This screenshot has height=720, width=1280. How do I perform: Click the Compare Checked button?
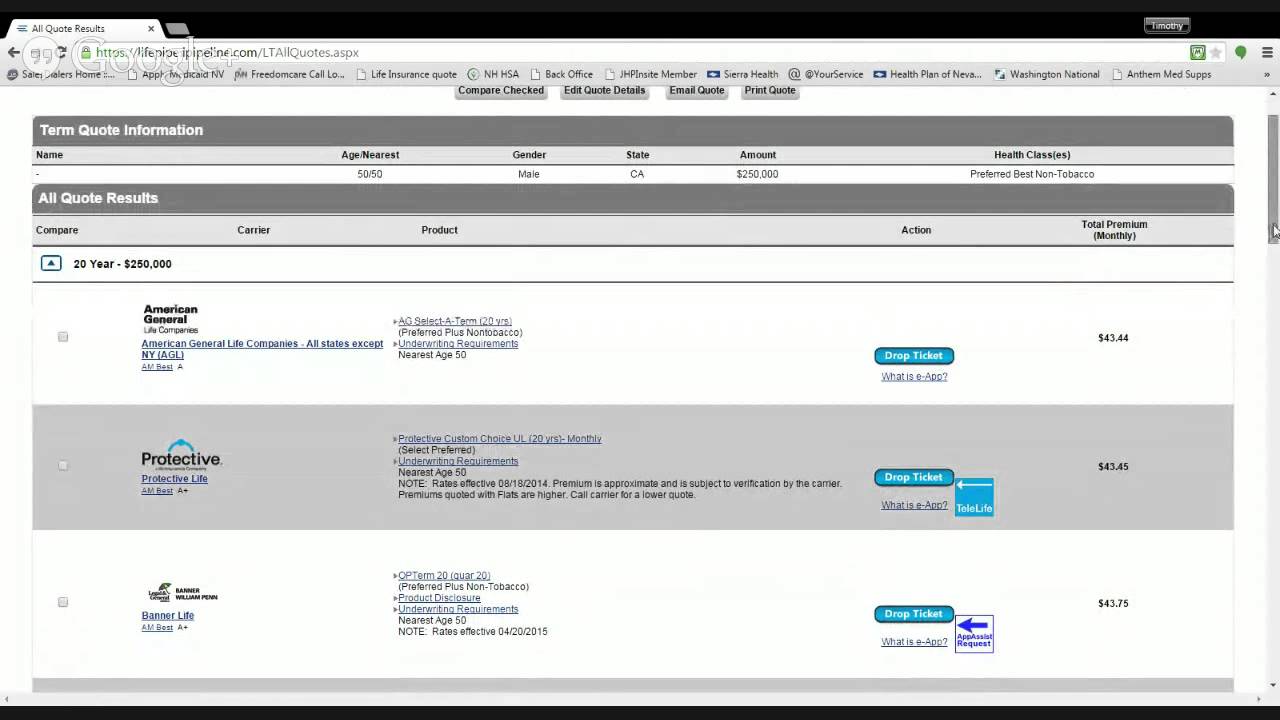[501, 90]
